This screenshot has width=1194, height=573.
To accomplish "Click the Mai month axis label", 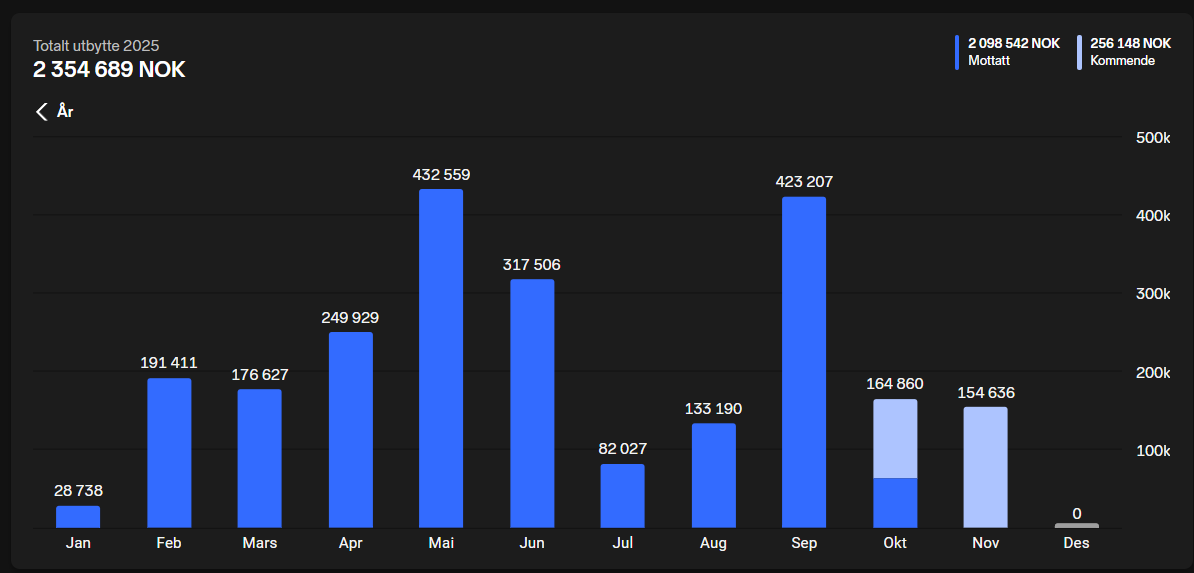I will [441, 543].
